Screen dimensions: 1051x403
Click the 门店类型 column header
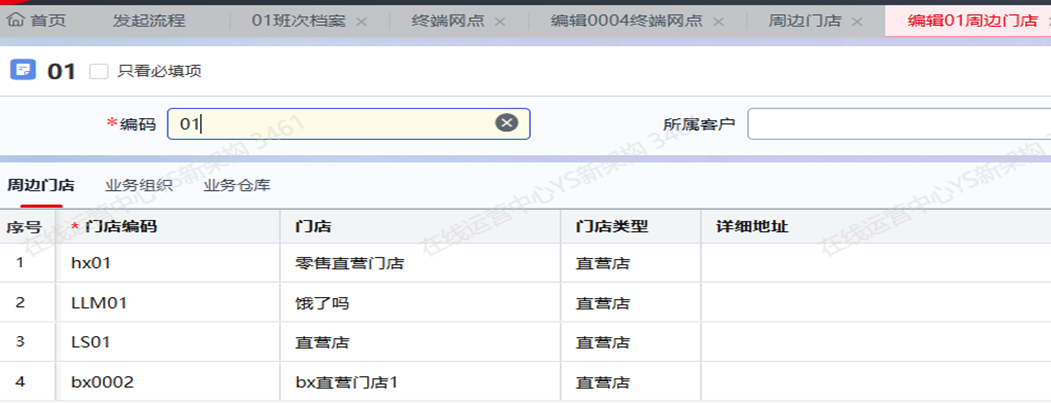pyautogui.click(x=612, y=227)
